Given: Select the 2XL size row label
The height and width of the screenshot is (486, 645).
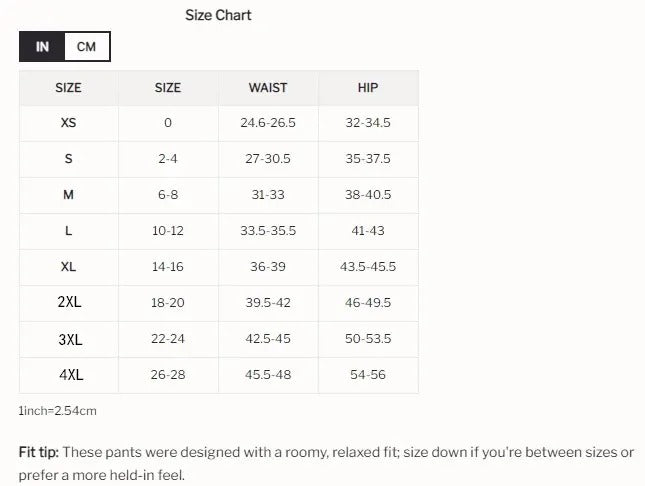Looking at the screenshot, I should tap(69, 303).
